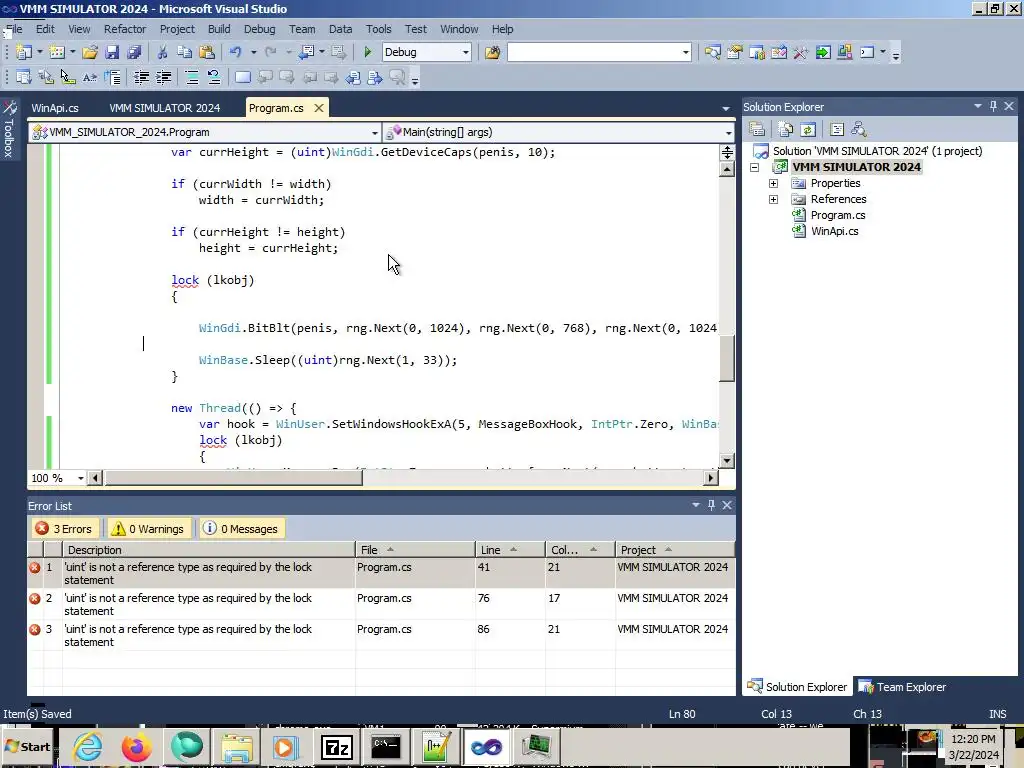Open the Debug menu
This screenshot has height=768, width=1024.
[259, 29]
